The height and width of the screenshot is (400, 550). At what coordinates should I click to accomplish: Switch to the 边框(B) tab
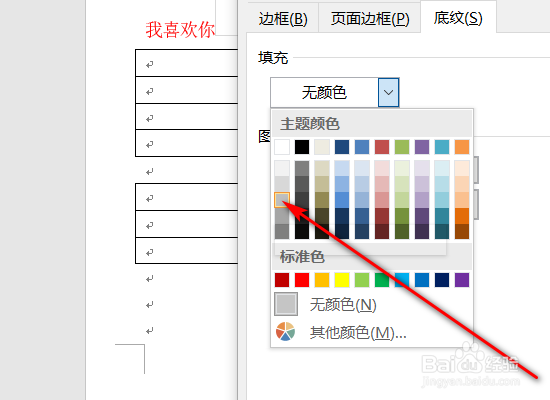point(283,18)
